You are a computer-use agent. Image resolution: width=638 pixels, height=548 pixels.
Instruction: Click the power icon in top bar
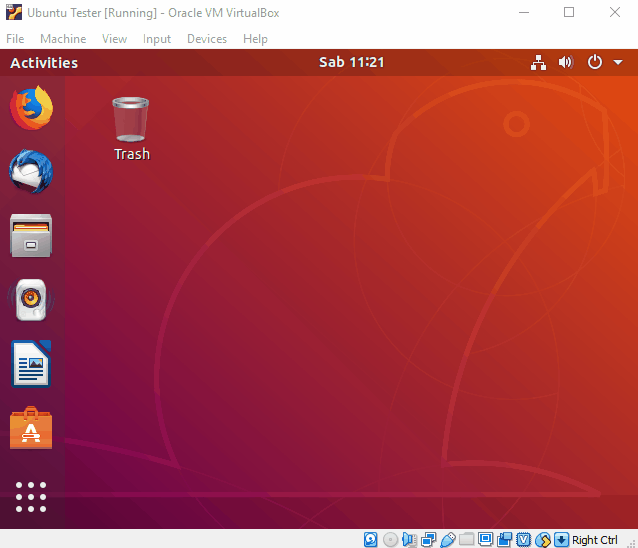pos(594,62)
